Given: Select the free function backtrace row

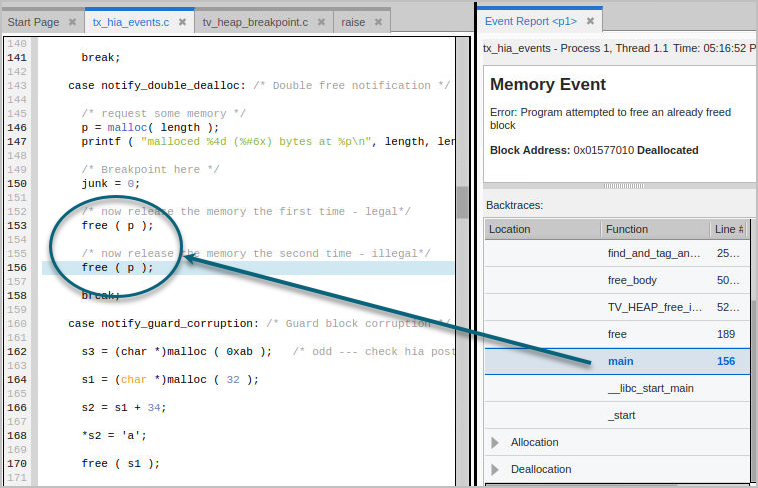Looking at the screenshot, I should click(x=617, y=334).
